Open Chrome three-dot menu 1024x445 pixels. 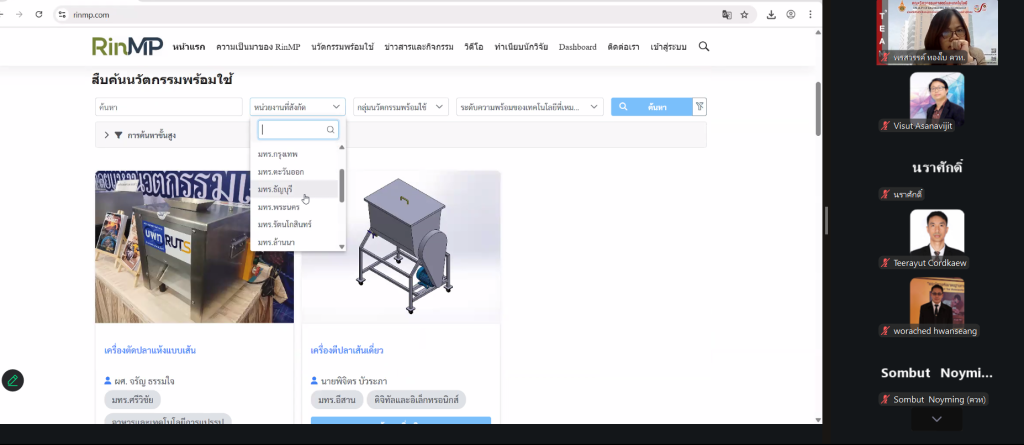[x=810, y=15]
